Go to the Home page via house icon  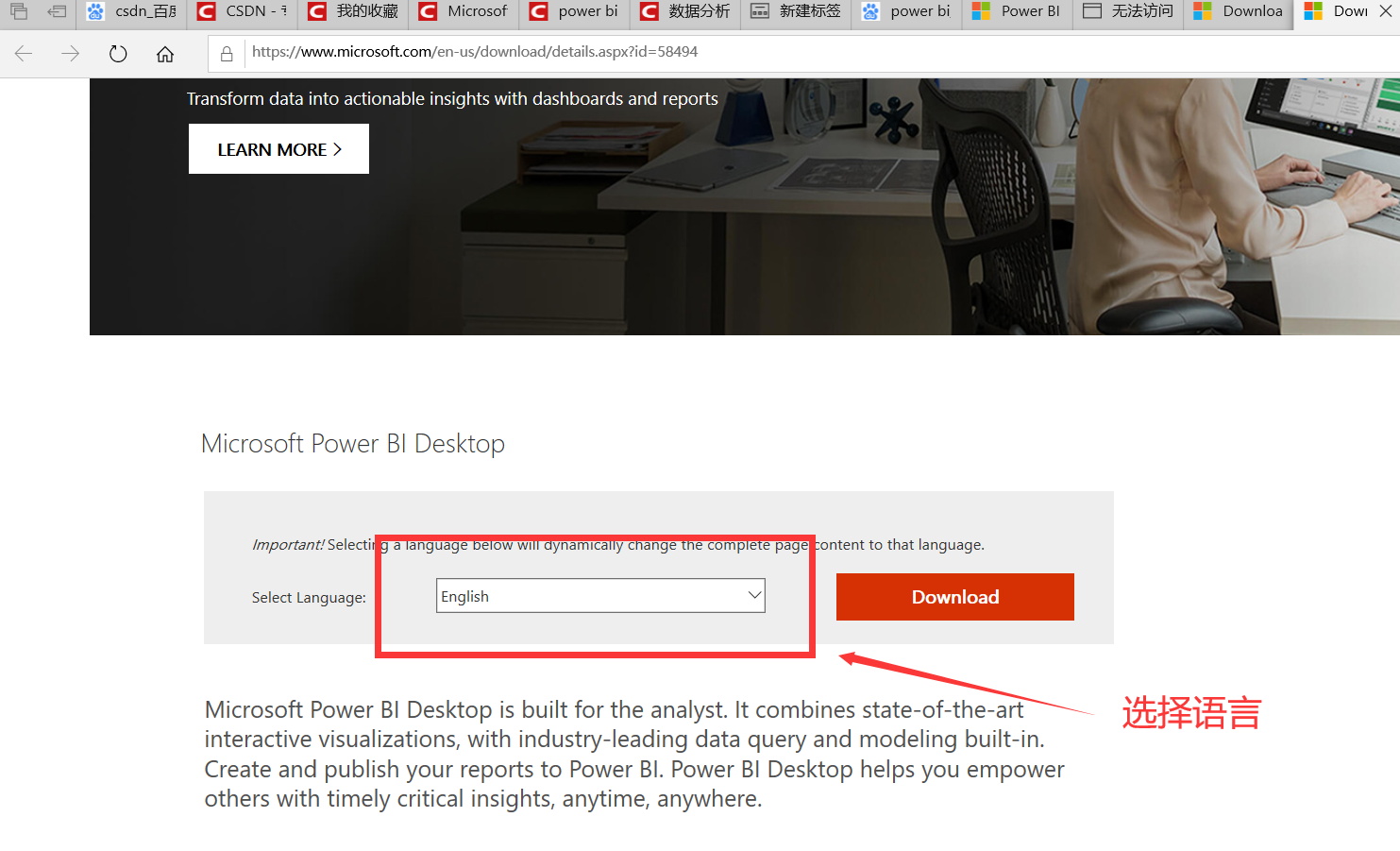(165, 54)
